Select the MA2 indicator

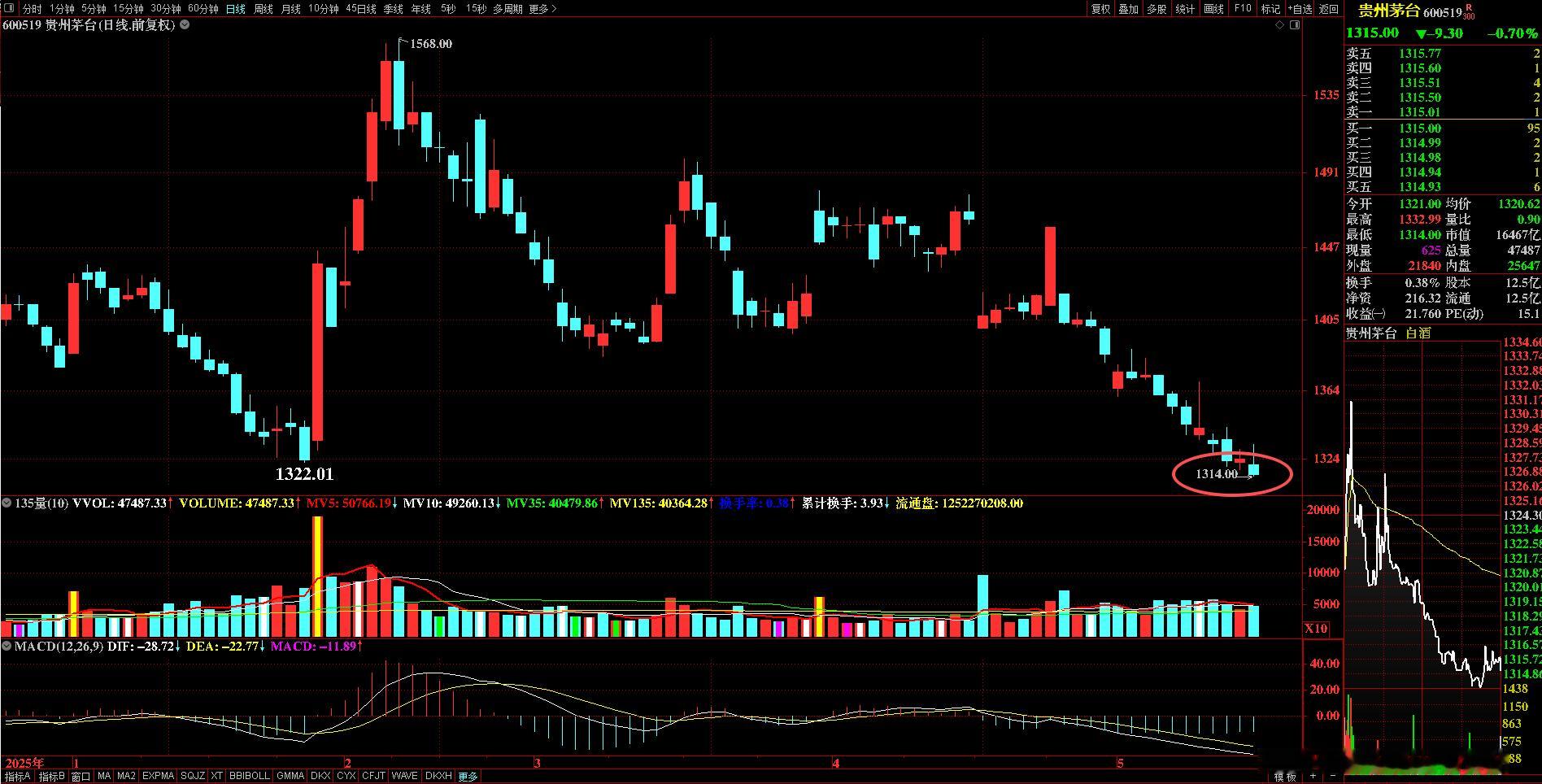[126, 777]
